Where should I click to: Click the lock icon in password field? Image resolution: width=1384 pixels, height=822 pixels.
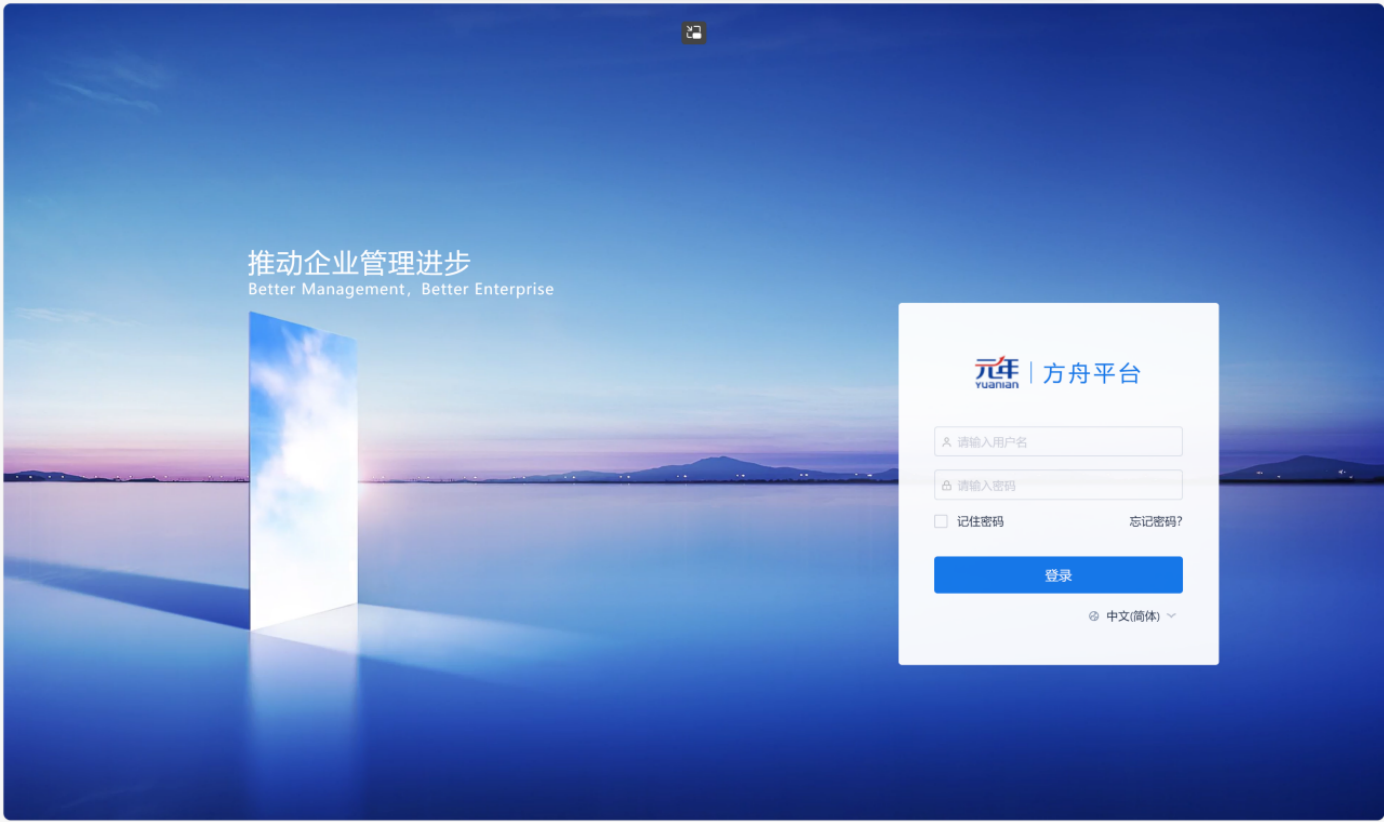946,486
